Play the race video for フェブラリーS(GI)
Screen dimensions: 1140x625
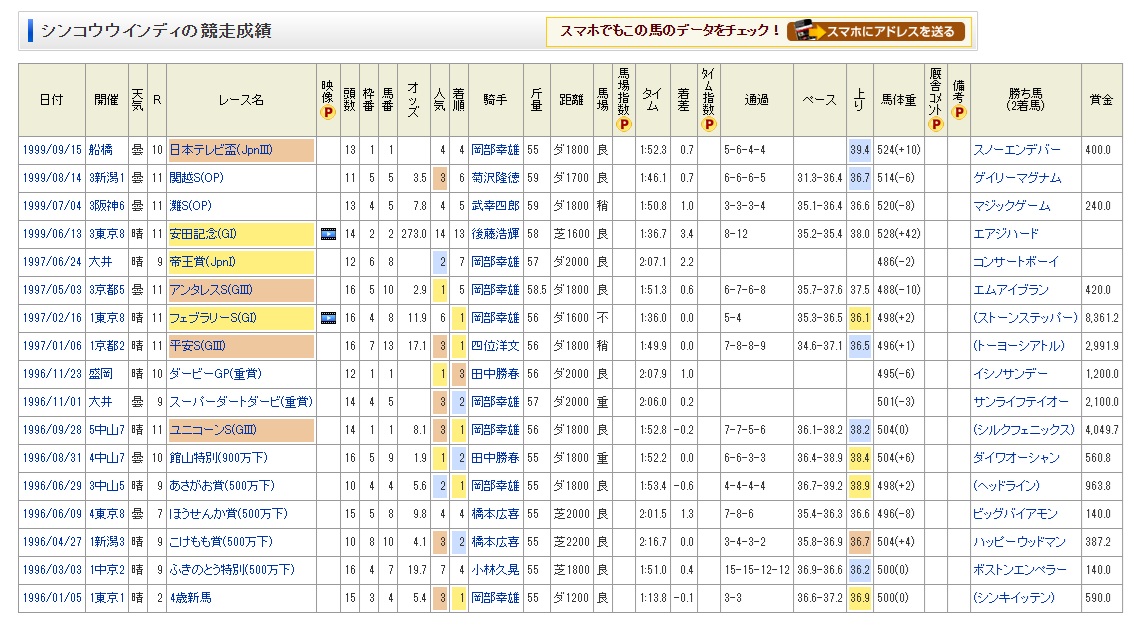327,318
